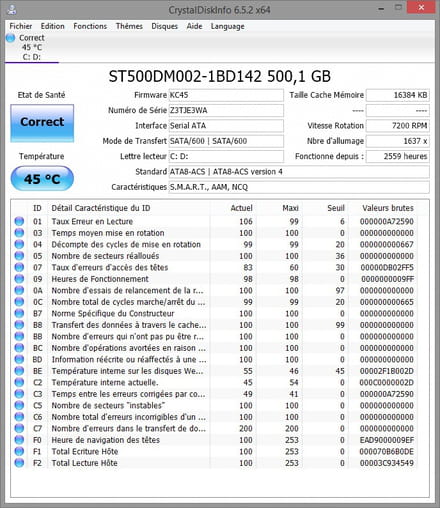Select the C: D: disk tab
This screenshot has height=508, width=440.
point(32,48)
